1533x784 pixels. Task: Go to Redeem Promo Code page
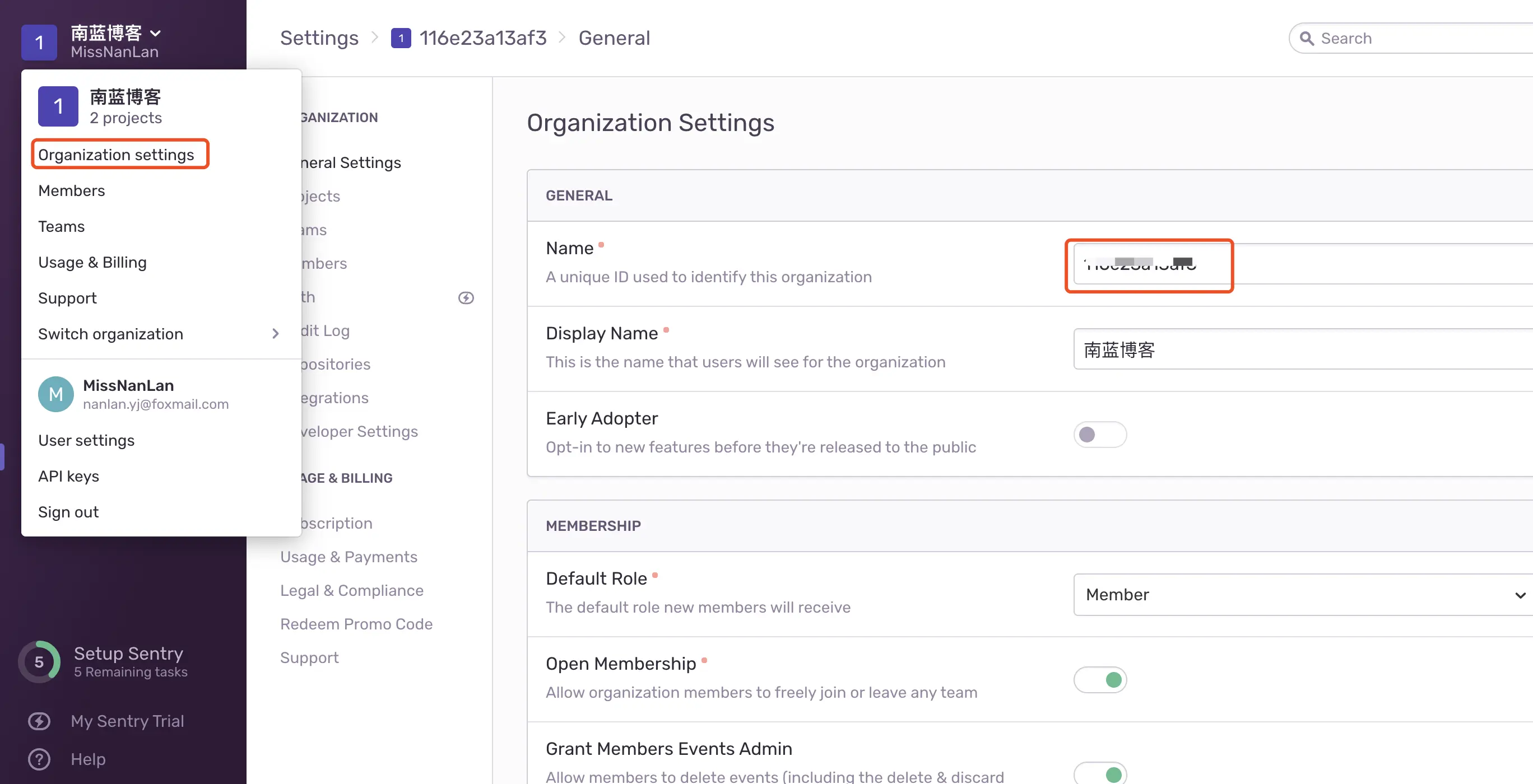pyautogui.click(x=356, y=623)
